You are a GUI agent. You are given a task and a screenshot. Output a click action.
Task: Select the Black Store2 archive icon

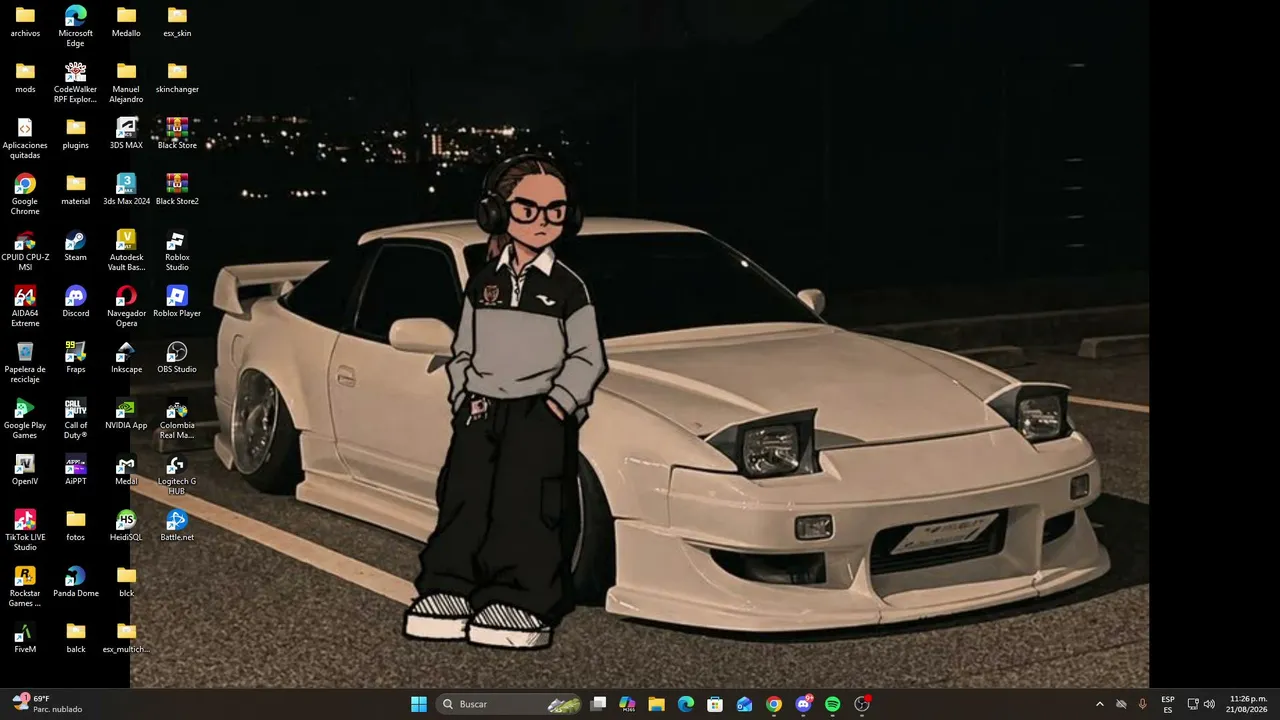tap(177, 189)
